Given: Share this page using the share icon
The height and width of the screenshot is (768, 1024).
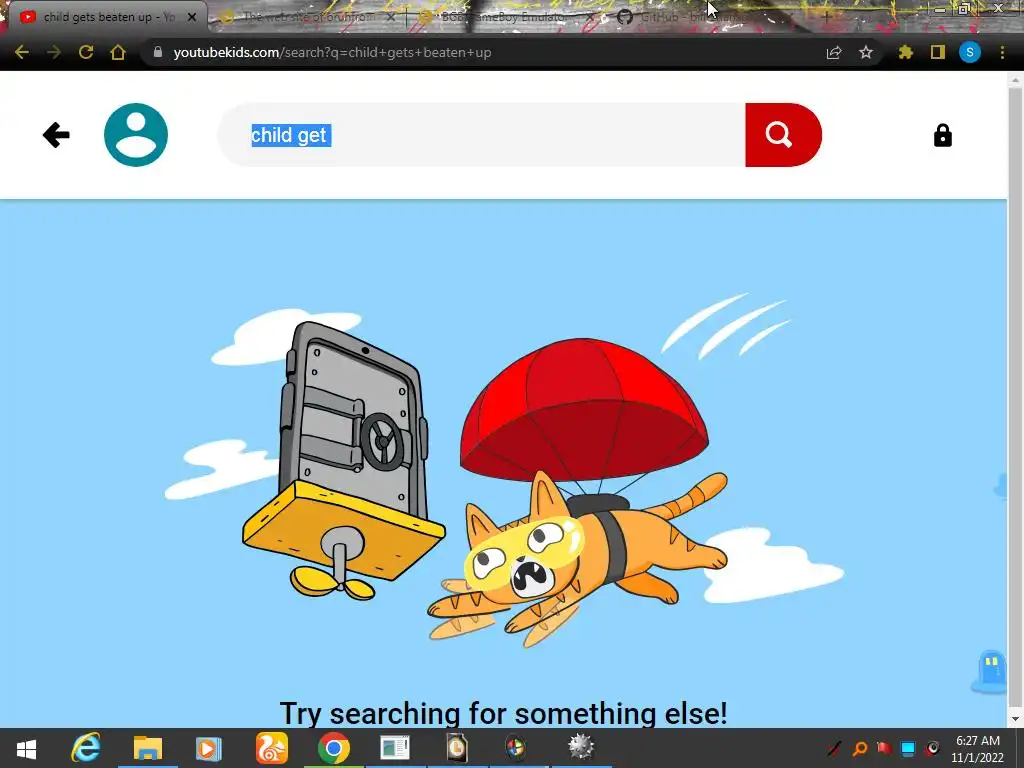Looking at the screenshot, I should pyautogui.click(x=834, y=52).
